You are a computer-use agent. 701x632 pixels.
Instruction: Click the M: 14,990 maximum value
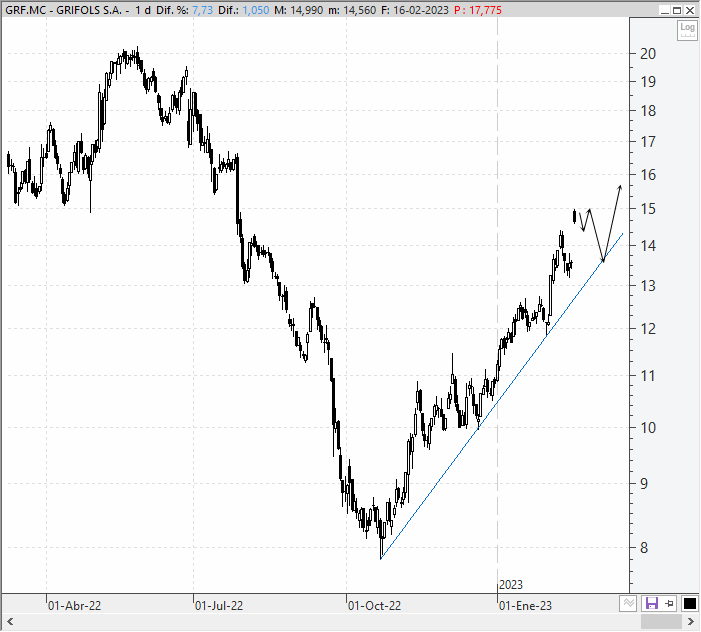298,10
